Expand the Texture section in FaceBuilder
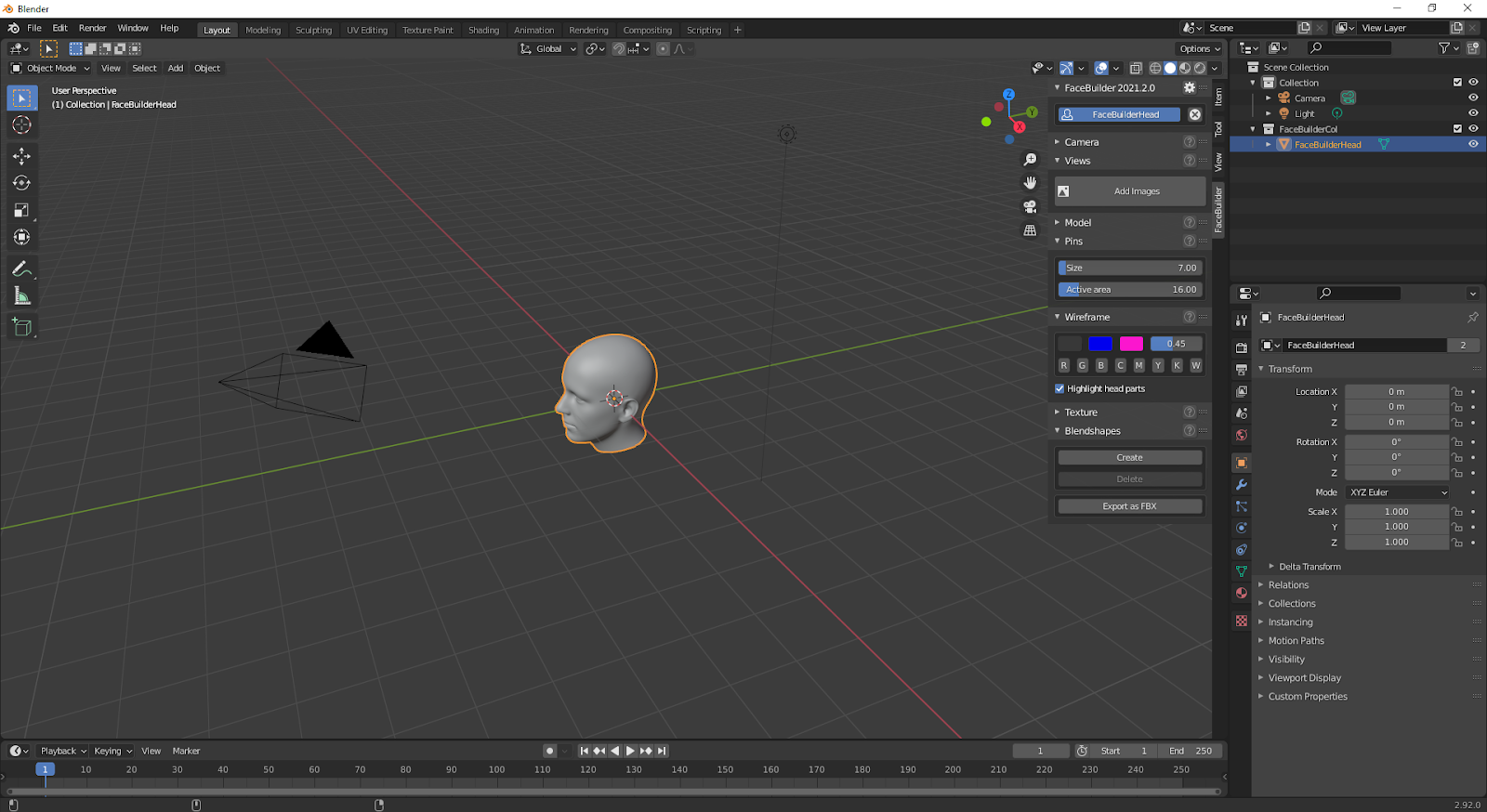The image size is (1487, 812). tap(1081, 413)
